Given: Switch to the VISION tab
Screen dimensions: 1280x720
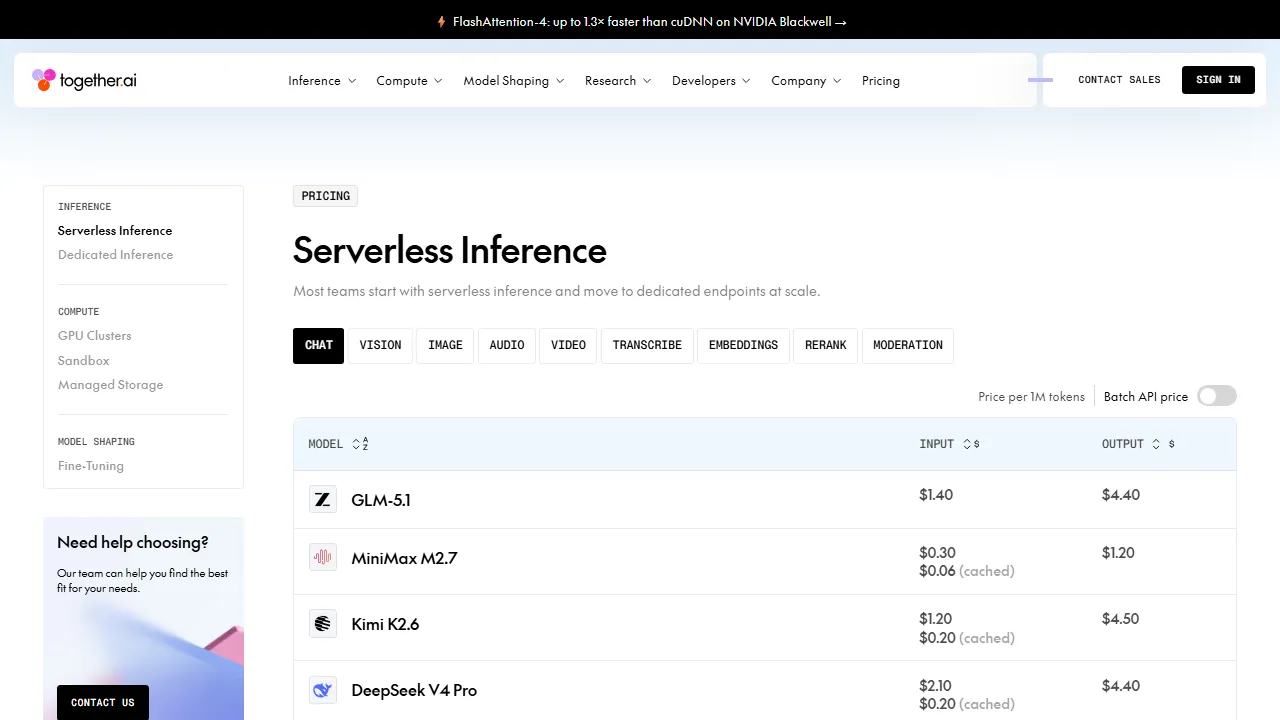Looking at the screenshot, I should [380, 345].
